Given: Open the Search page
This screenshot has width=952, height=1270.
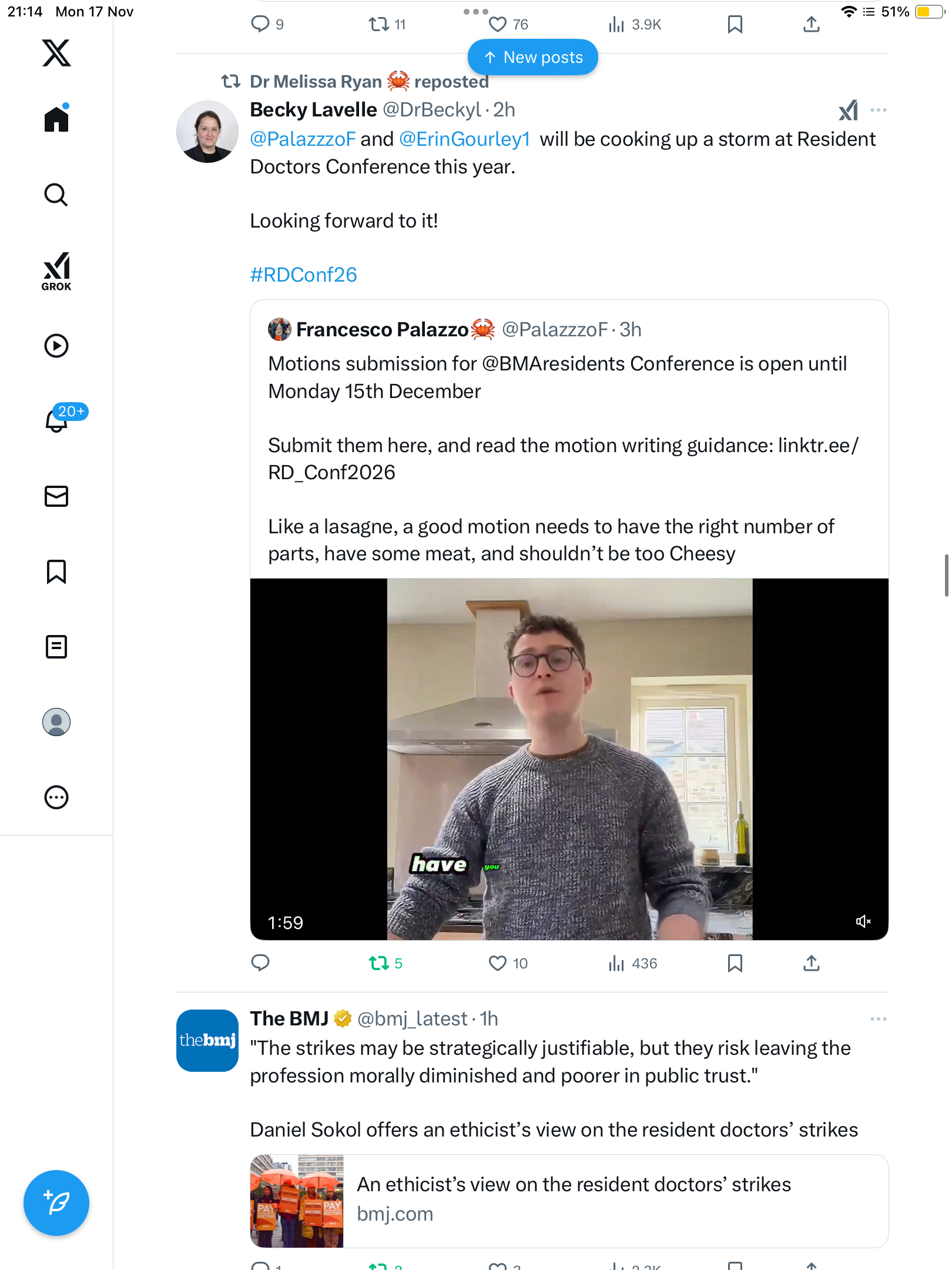Looking at the screenshot, I should [56, 195].
